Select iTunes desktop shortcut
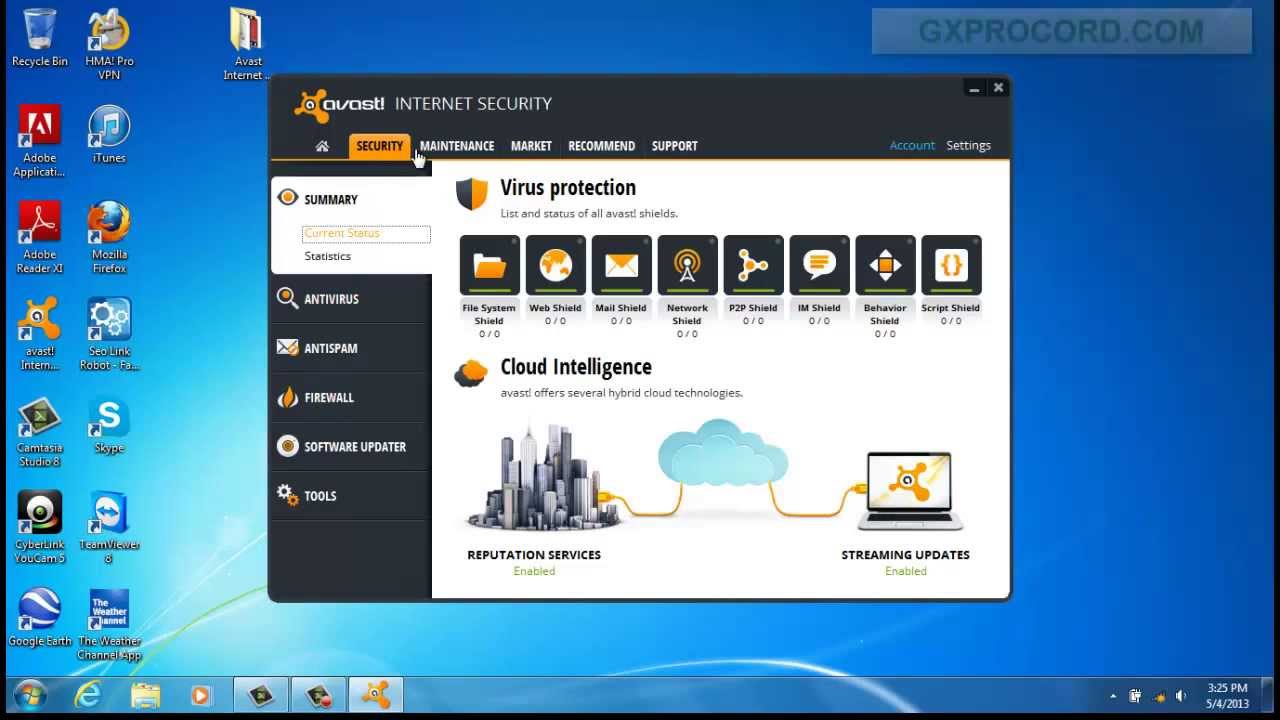This screenshot has width=1280, height=720. click(x=109, y=135)
